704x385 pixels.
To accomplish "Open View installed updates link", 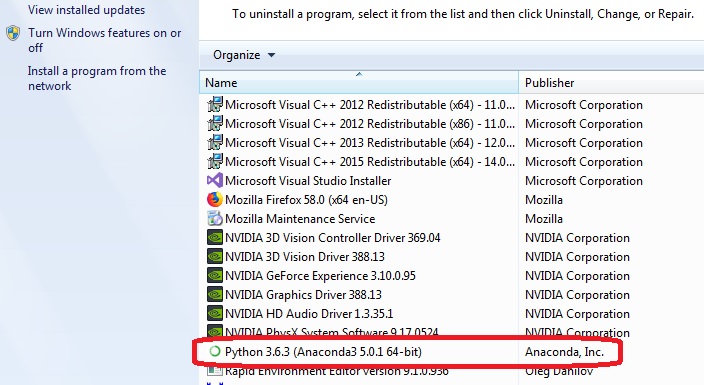I will click(x=86, y=10).
